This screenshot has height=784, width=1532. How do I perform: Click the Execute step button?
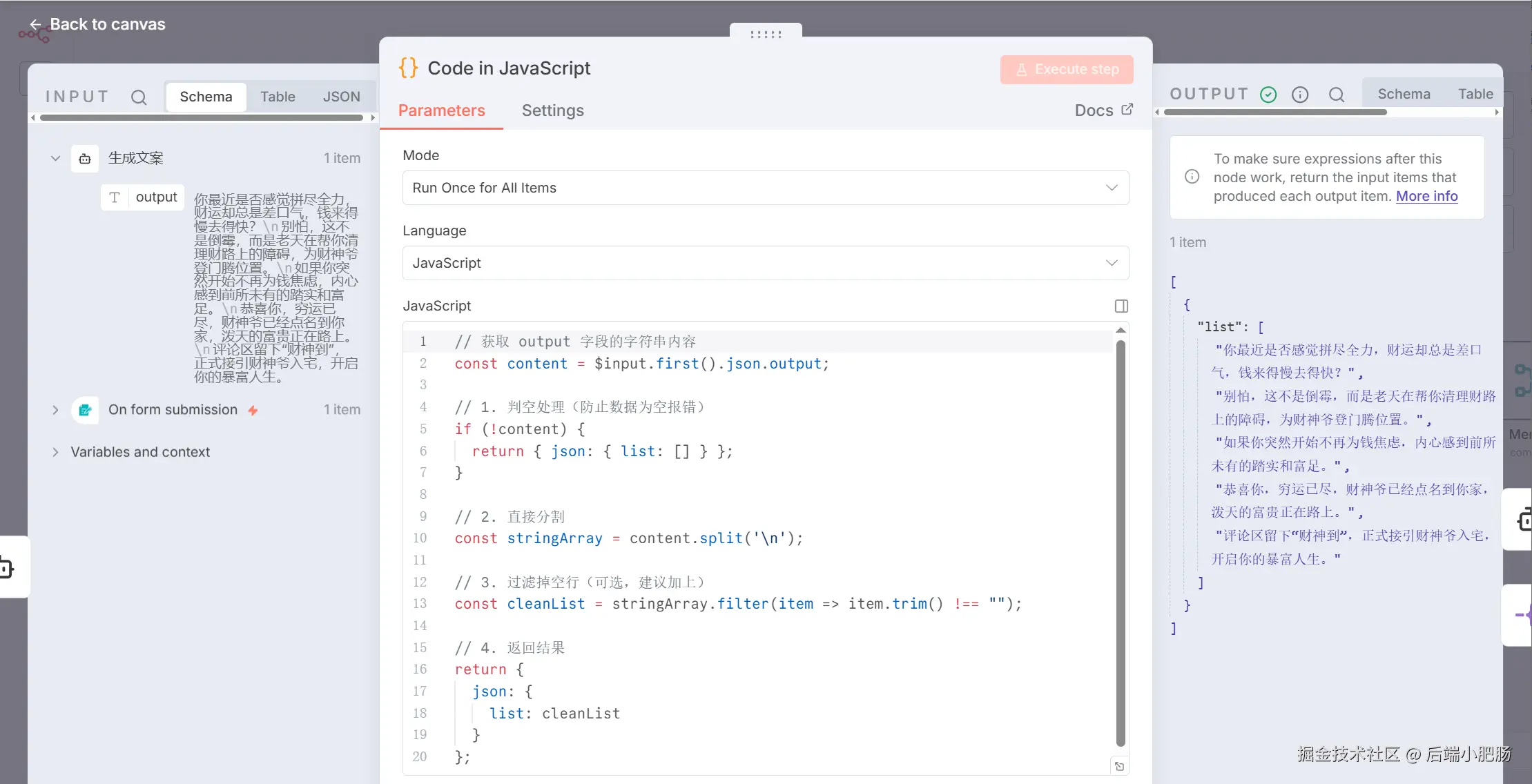[1066, 70]
